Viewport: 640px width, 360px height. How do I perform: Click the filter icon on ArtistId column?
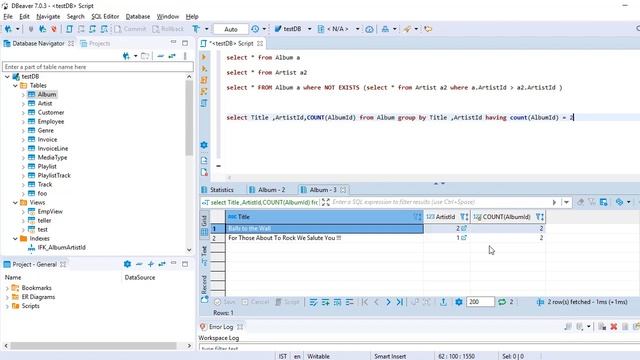point(464,217)
